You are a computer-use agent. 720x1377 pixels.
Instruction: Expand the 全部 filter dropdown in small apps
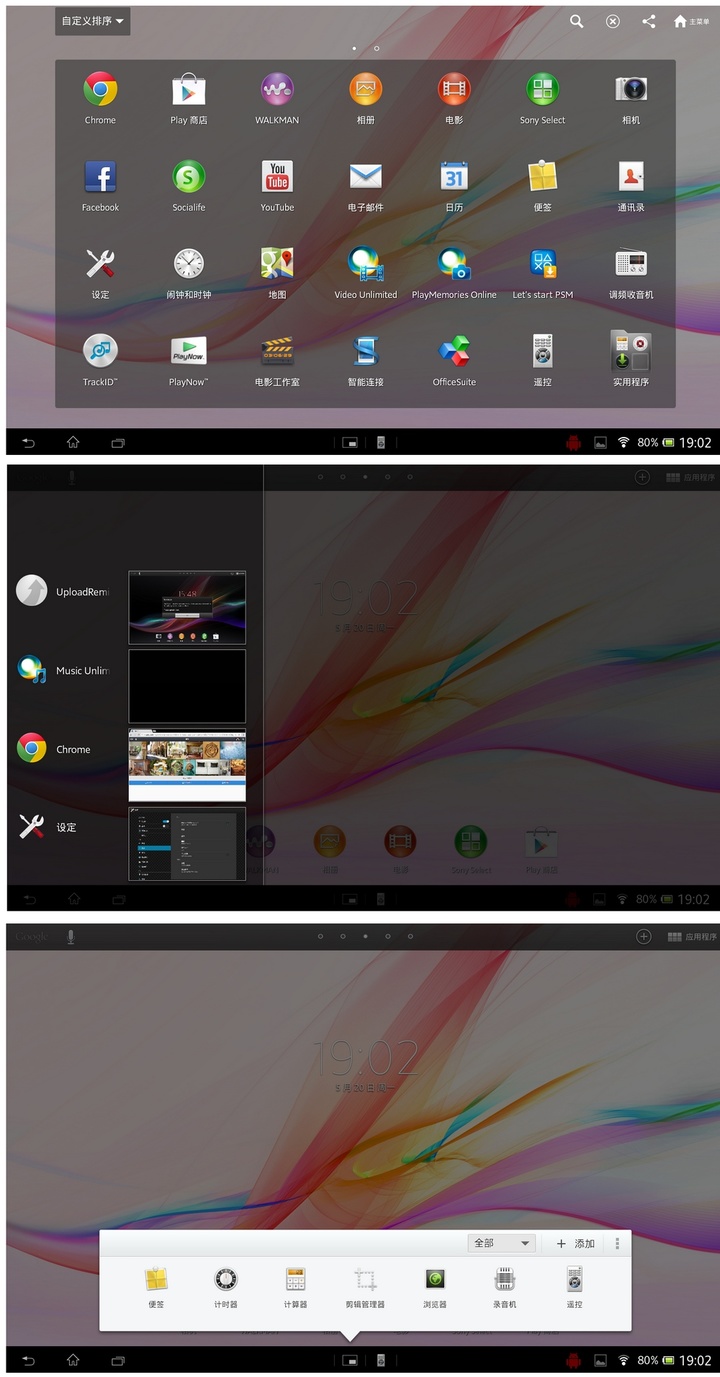502,1243
